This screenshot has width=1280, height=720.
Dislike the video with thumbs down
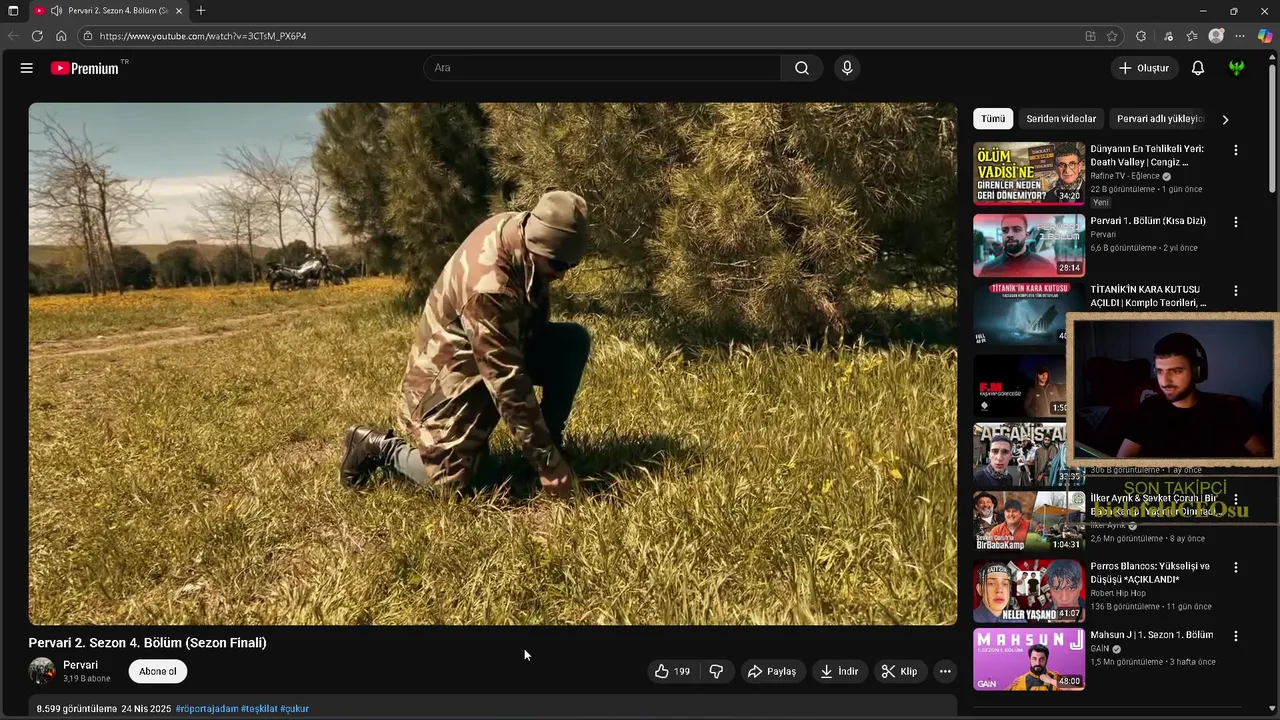(x=716, y=672)
